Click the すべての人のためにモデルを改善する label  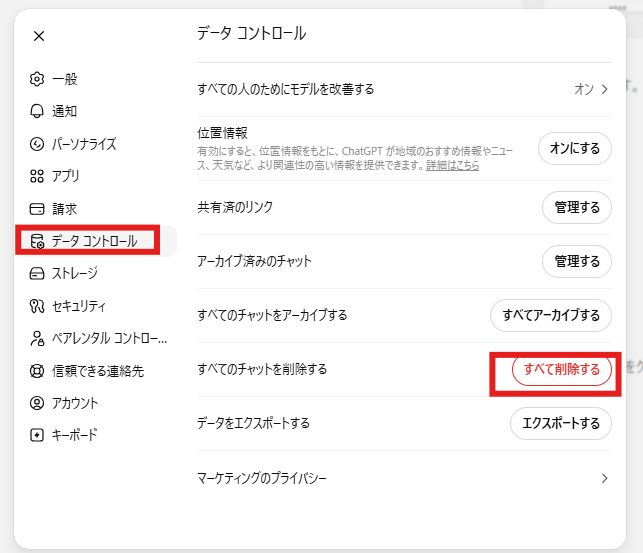tap(286, 89)
